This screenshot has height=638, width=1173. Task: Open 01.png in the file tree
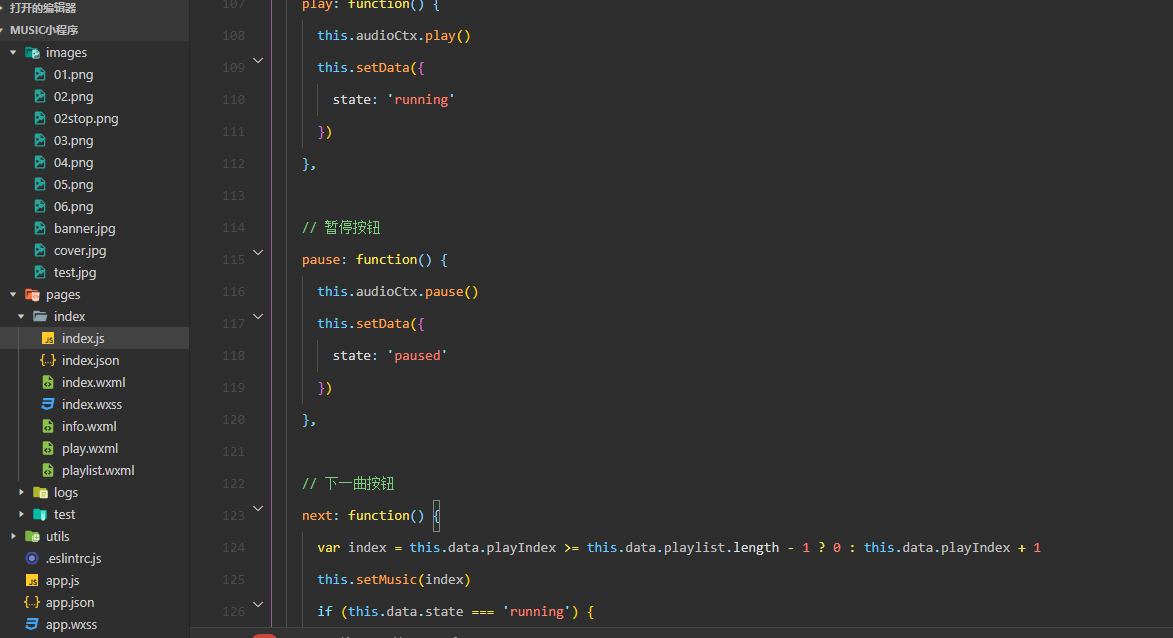pos(73,75)
